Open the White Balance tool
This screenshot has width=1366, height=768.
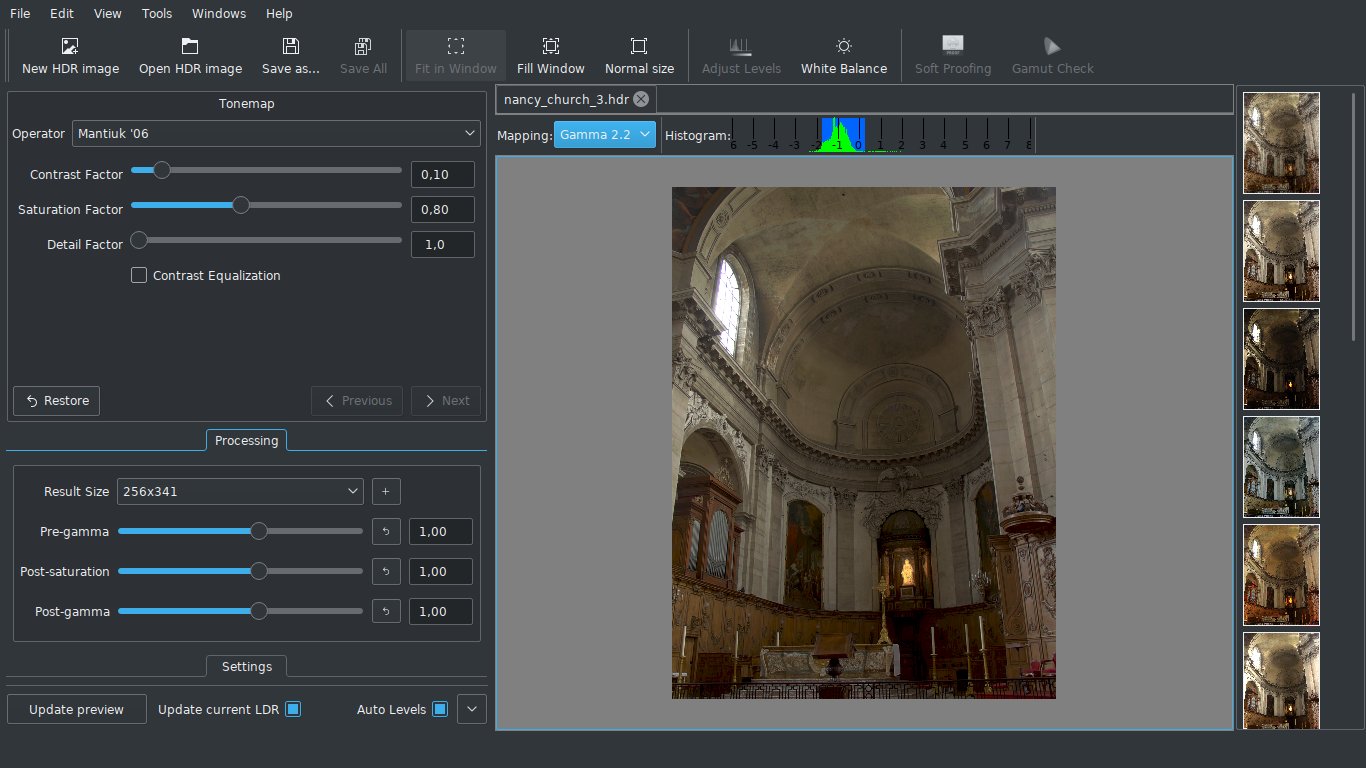tap(843, 55)
